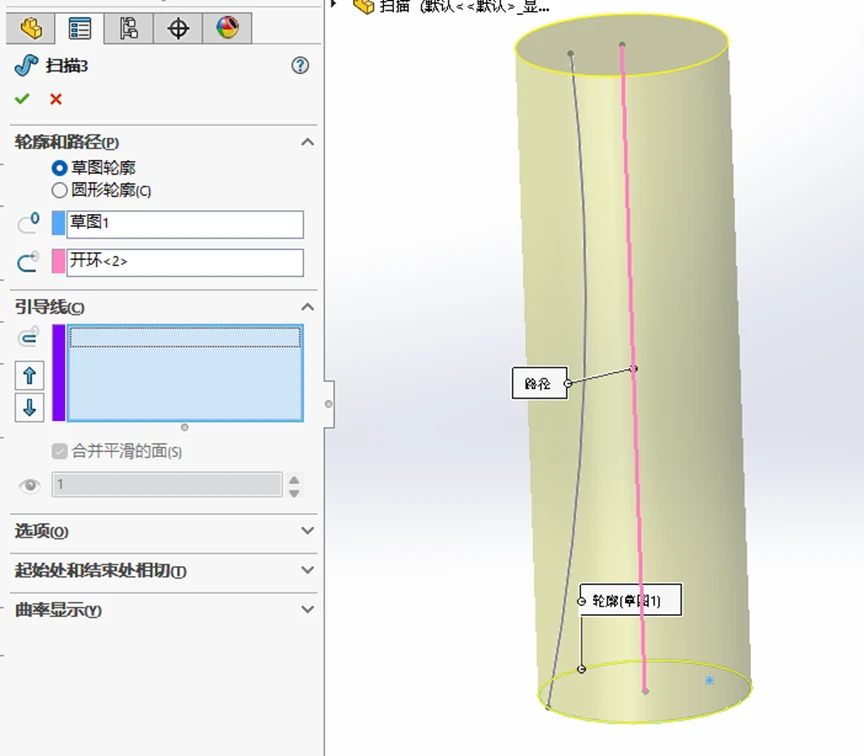Collapse the 引导线 guide curves section
Image resolution: width=864 pixels, height=756 pixels.
click(307, 307)
